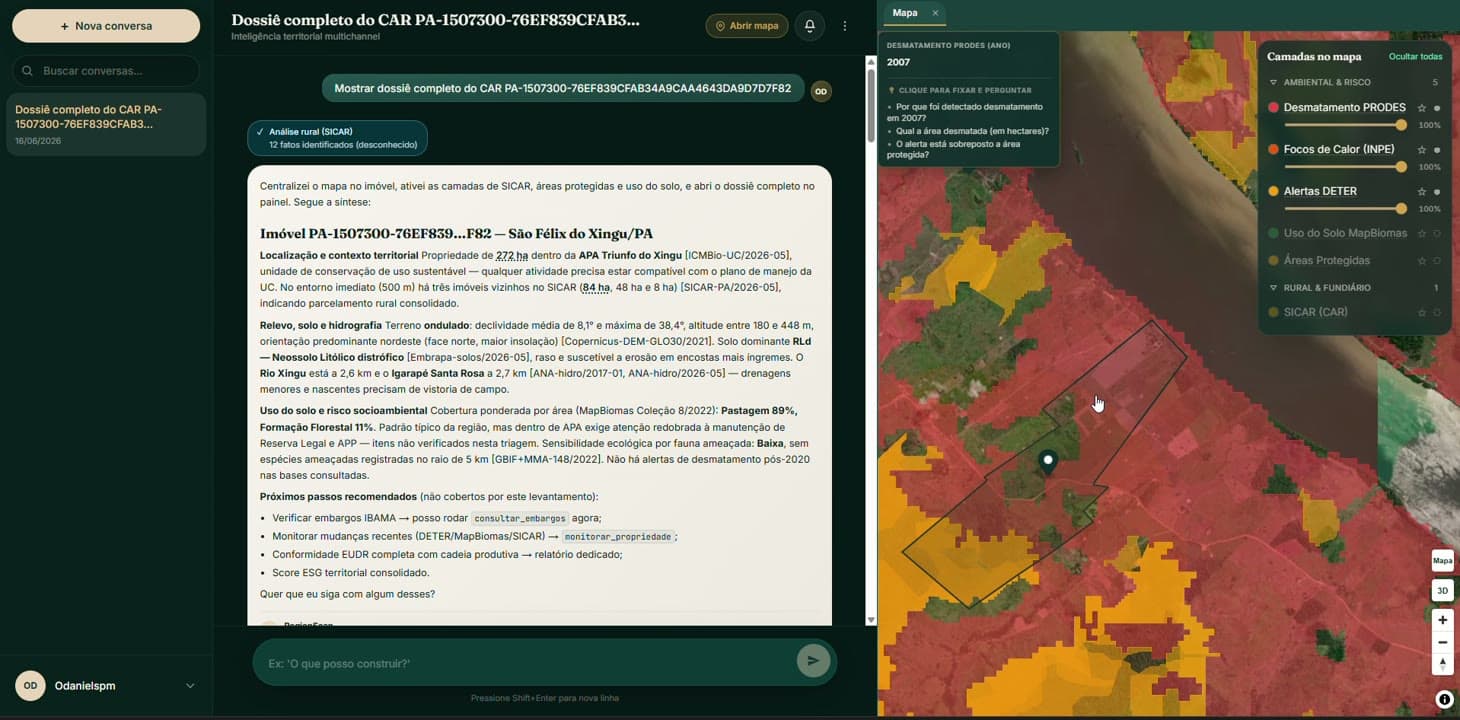
Task: Show the SICAR (CAR) layer
Action: [1437, 313]
